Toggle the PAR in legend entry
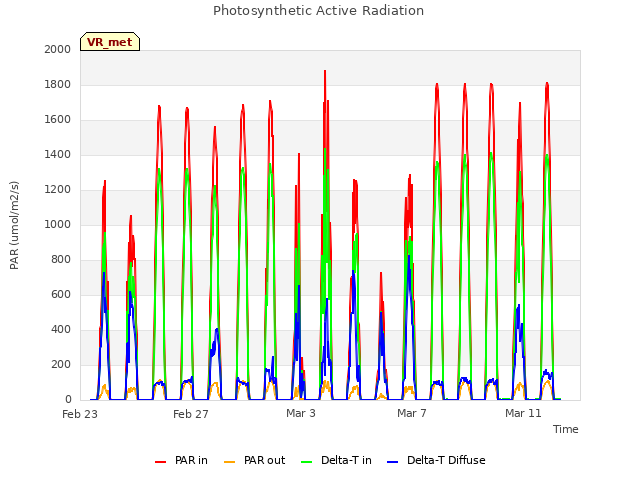 click(181, 460)
